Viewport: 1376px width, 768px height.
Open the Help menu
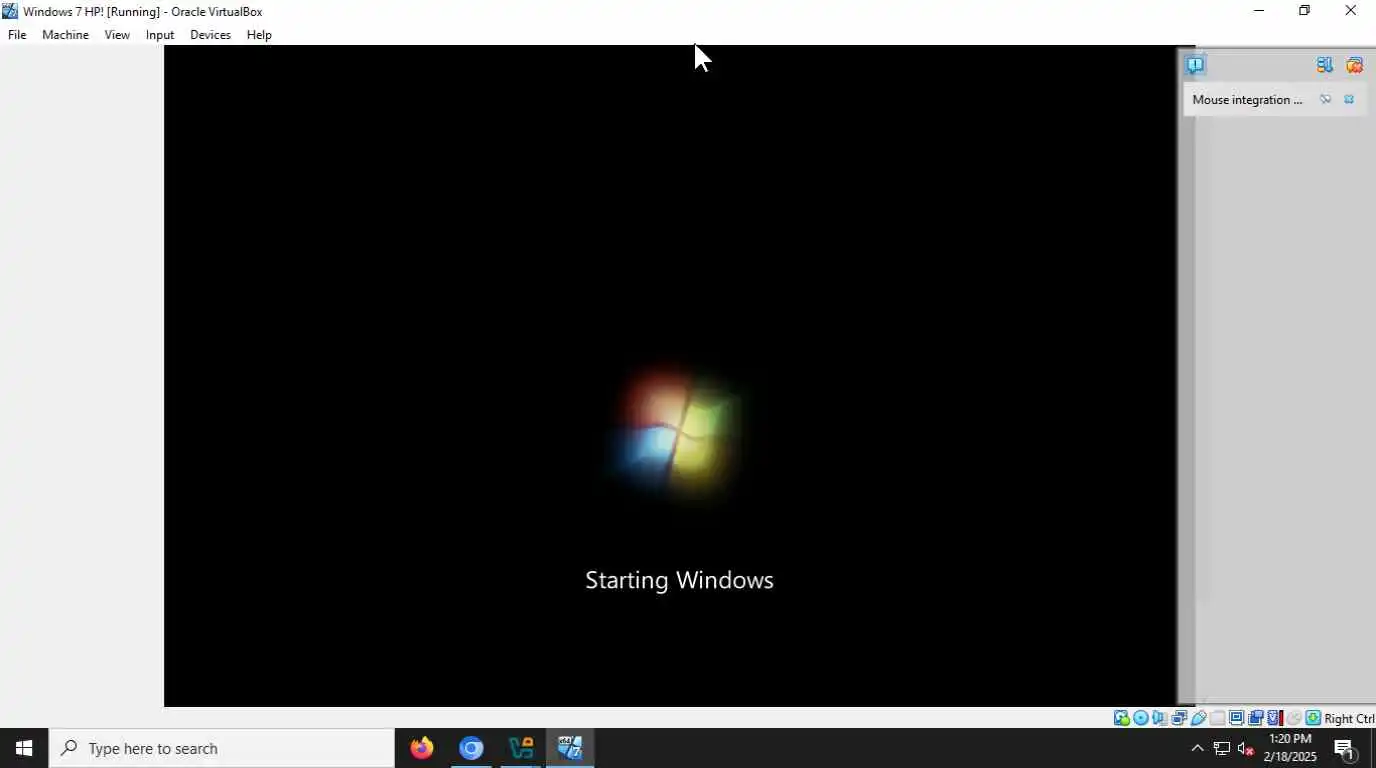pyautogui.click(x=259, y=34)
